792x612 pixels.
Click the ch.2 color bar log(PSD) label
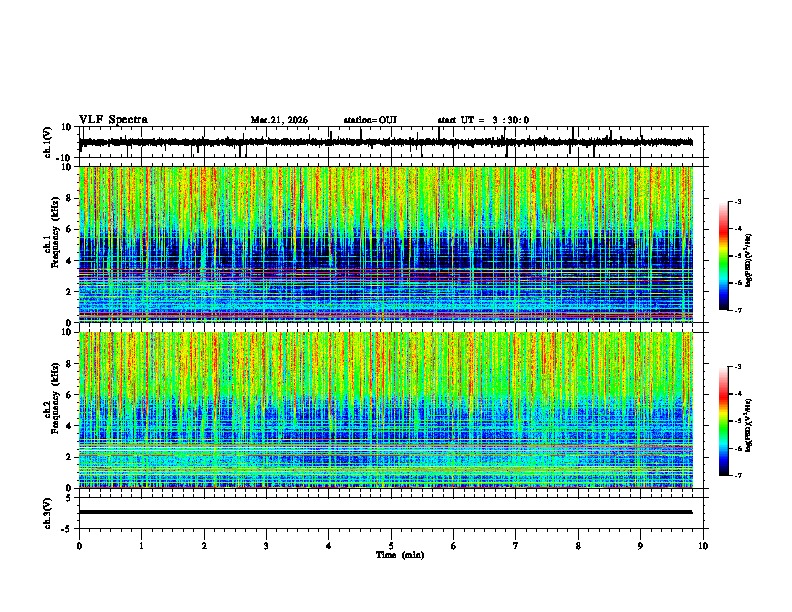pyautogui.click(x=749, y=425)
